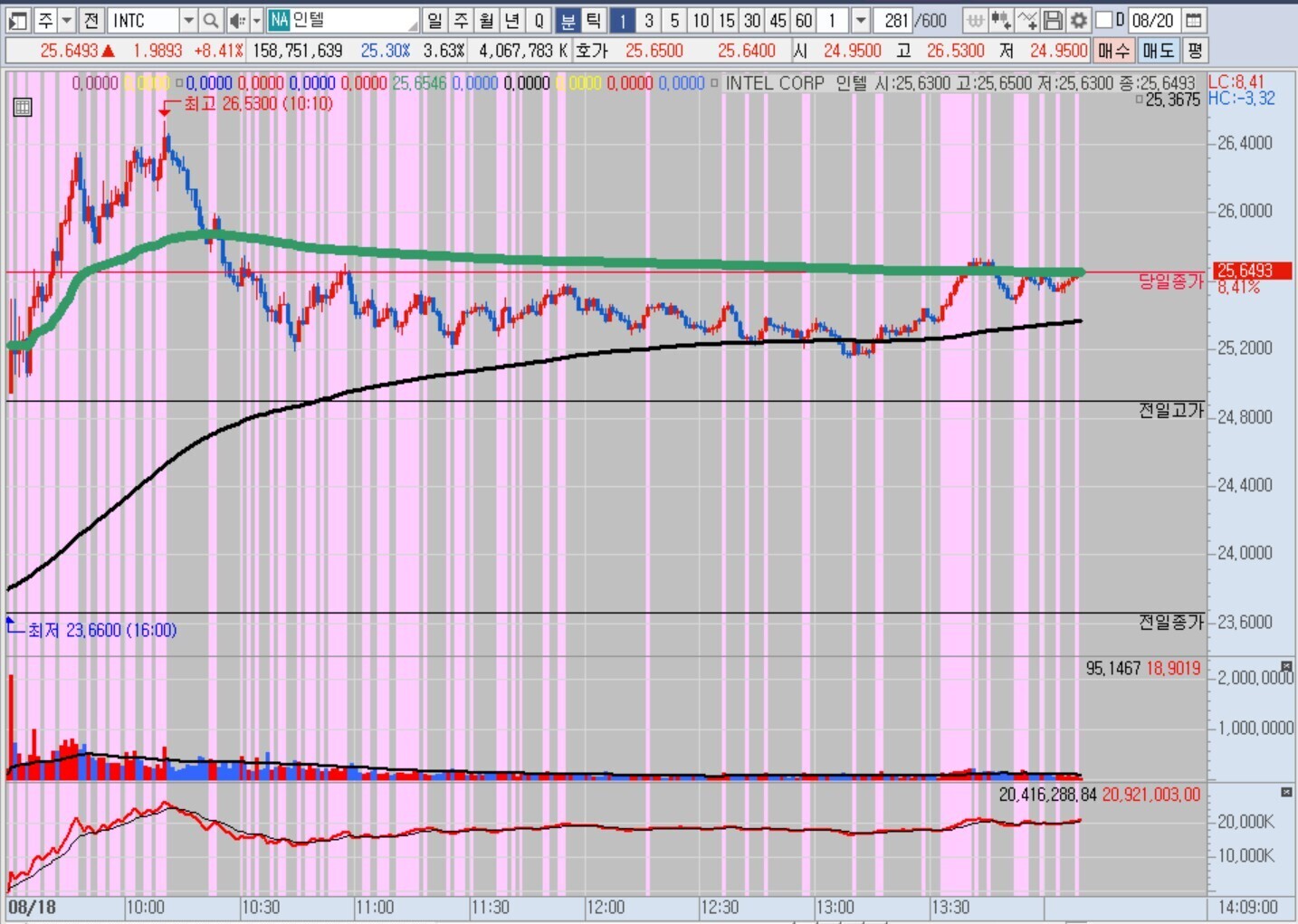Open symbol search with the magnifier icon

pyautogui.click(x=211, y=20)
